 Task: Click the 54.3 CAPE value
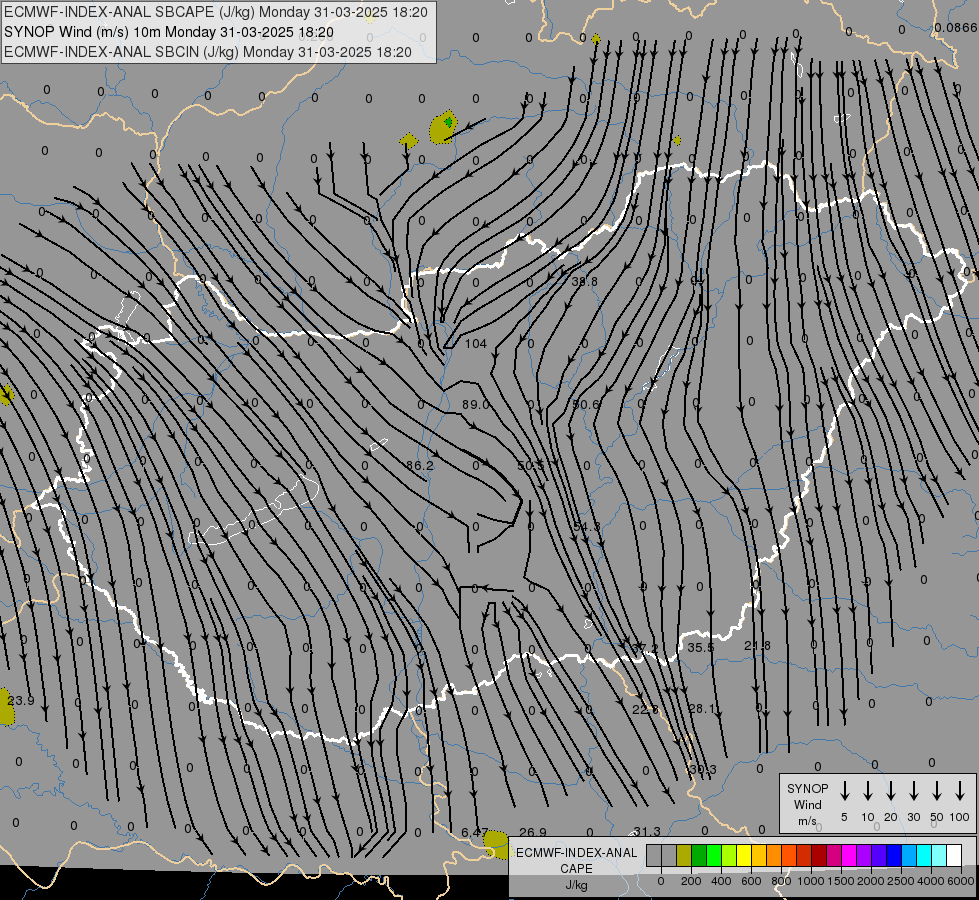(587, 527)
